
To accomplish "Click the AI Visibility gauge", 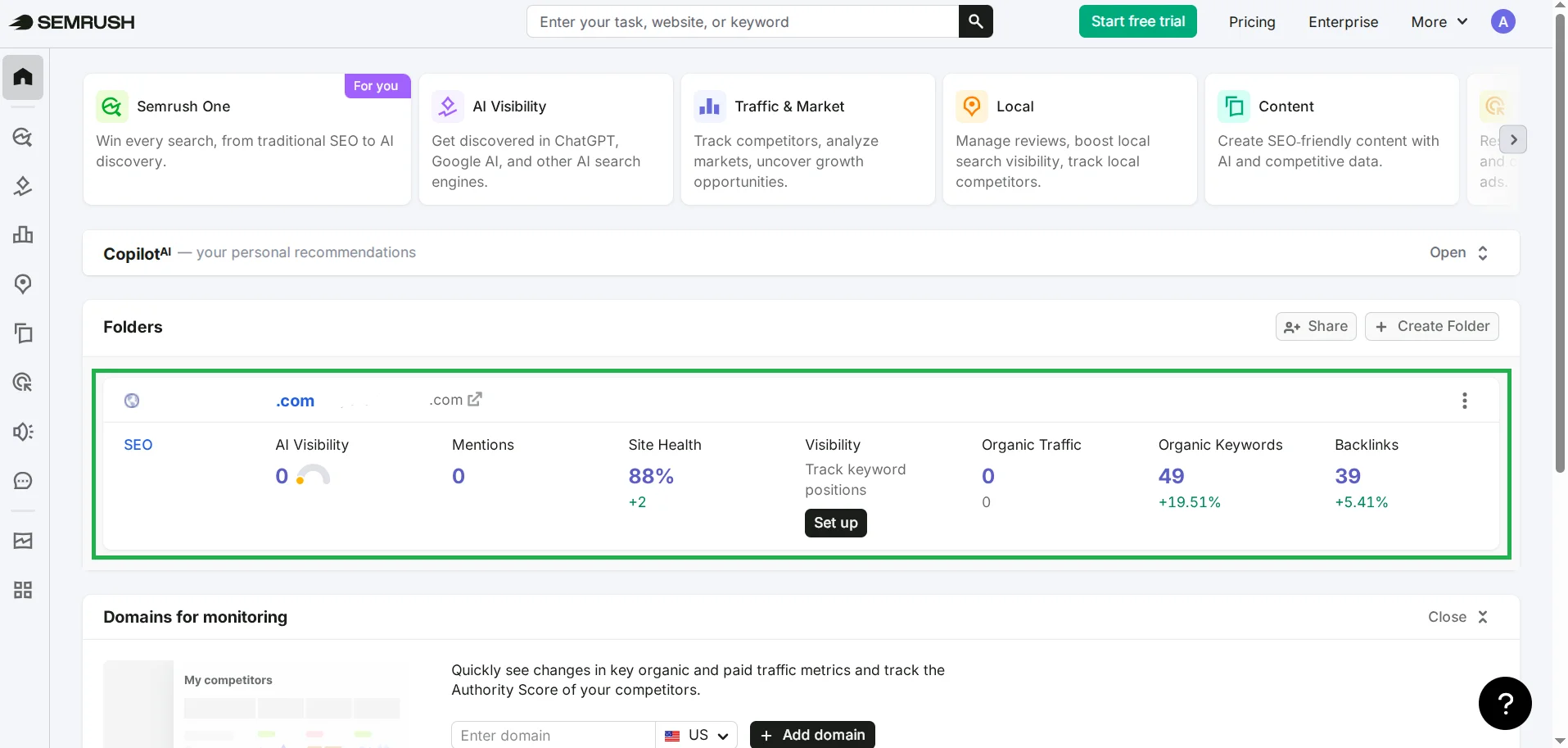I will (x=313, y=475).
